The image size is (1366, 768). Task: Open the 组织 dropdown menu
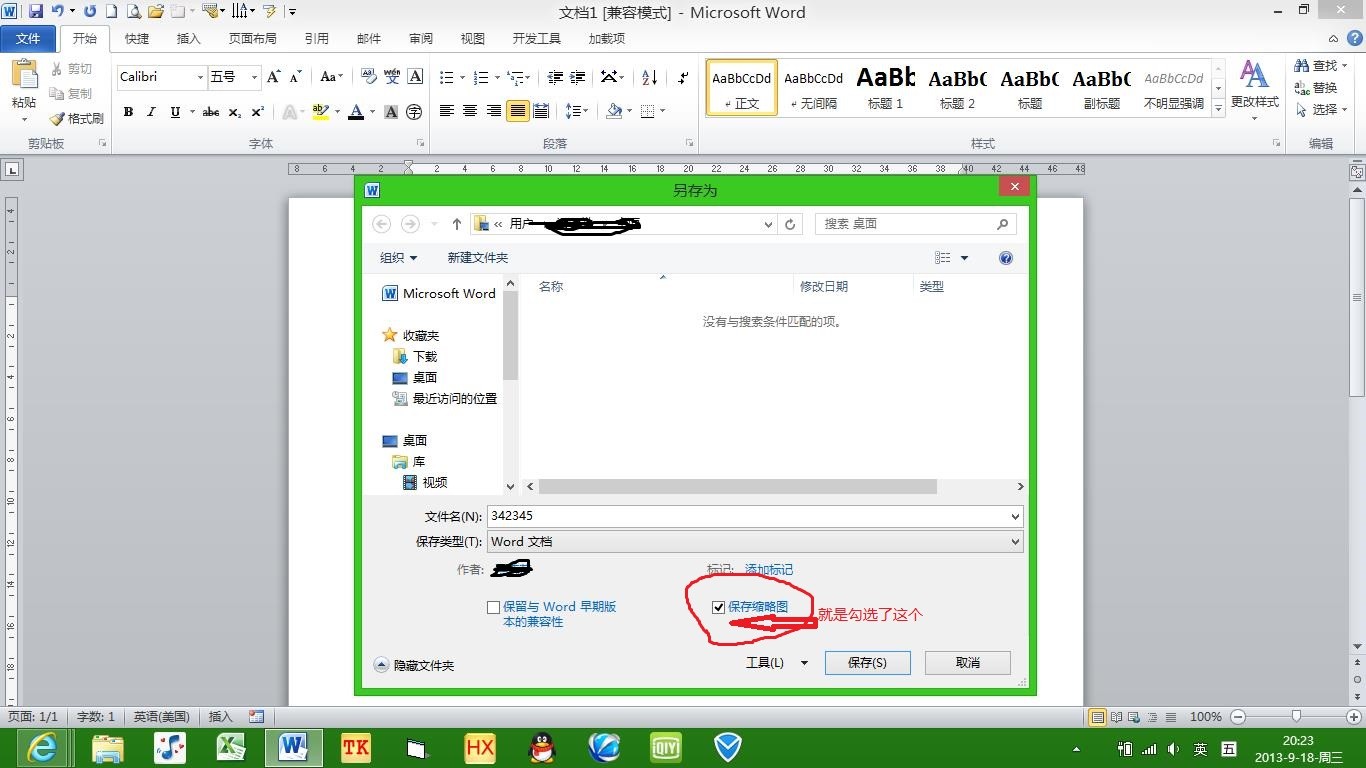(398, 258)
